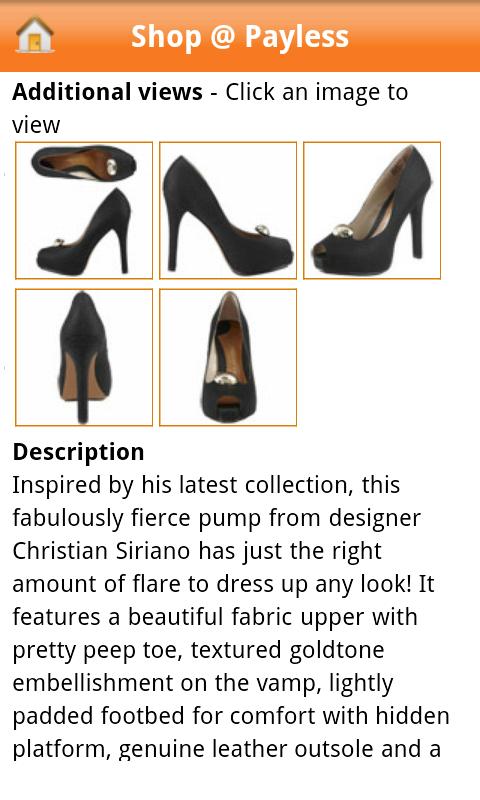This screenshot has width=480, height=800.
Task: Tap the home icon in the header
Action: [35, 35]
